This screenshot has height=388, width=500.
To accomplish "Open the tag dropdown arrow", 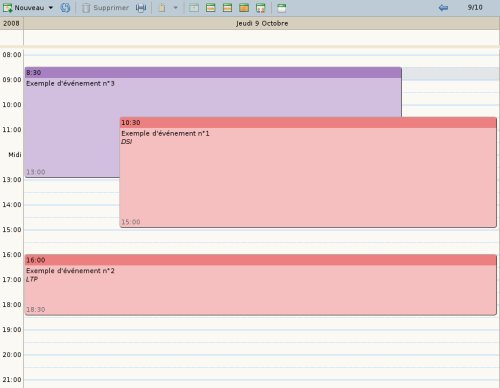I will (176, 8).
